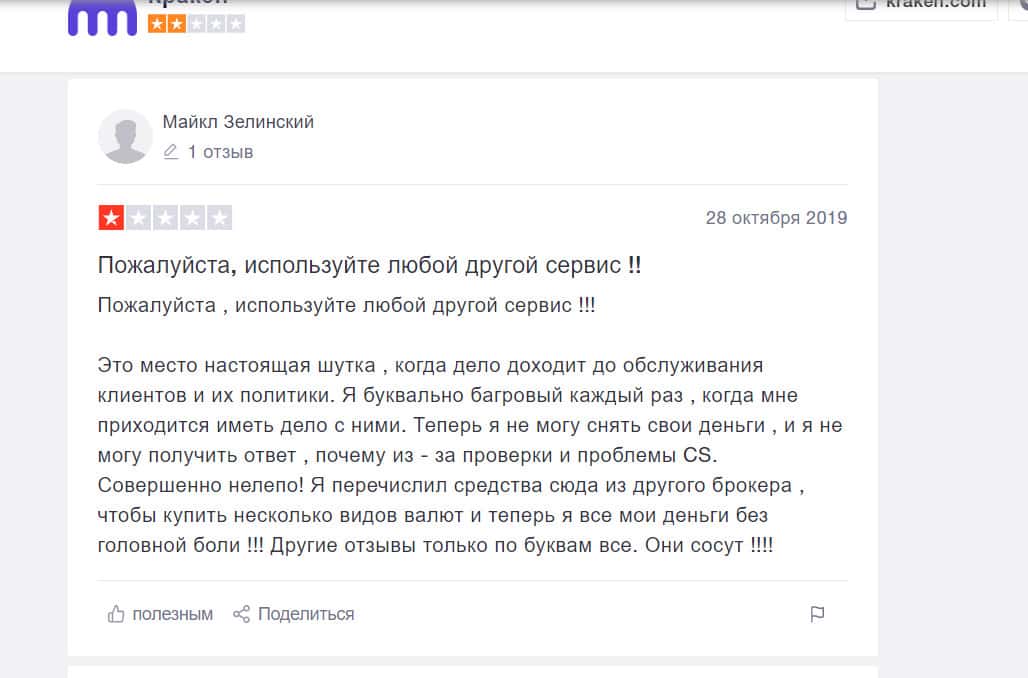Image resolution: width=1028 pixels, height=678 pixels.
Task: Click the external link icon beside kraken.com
Action: point(865,4)
